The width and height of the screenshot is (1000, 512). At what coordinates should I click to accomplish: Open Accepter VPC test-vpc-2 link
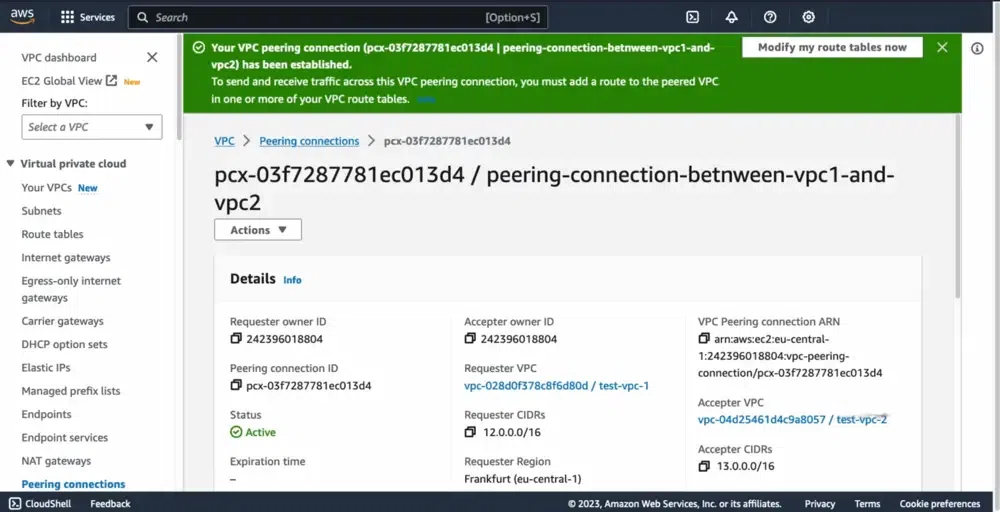click(x=792, y=420)
